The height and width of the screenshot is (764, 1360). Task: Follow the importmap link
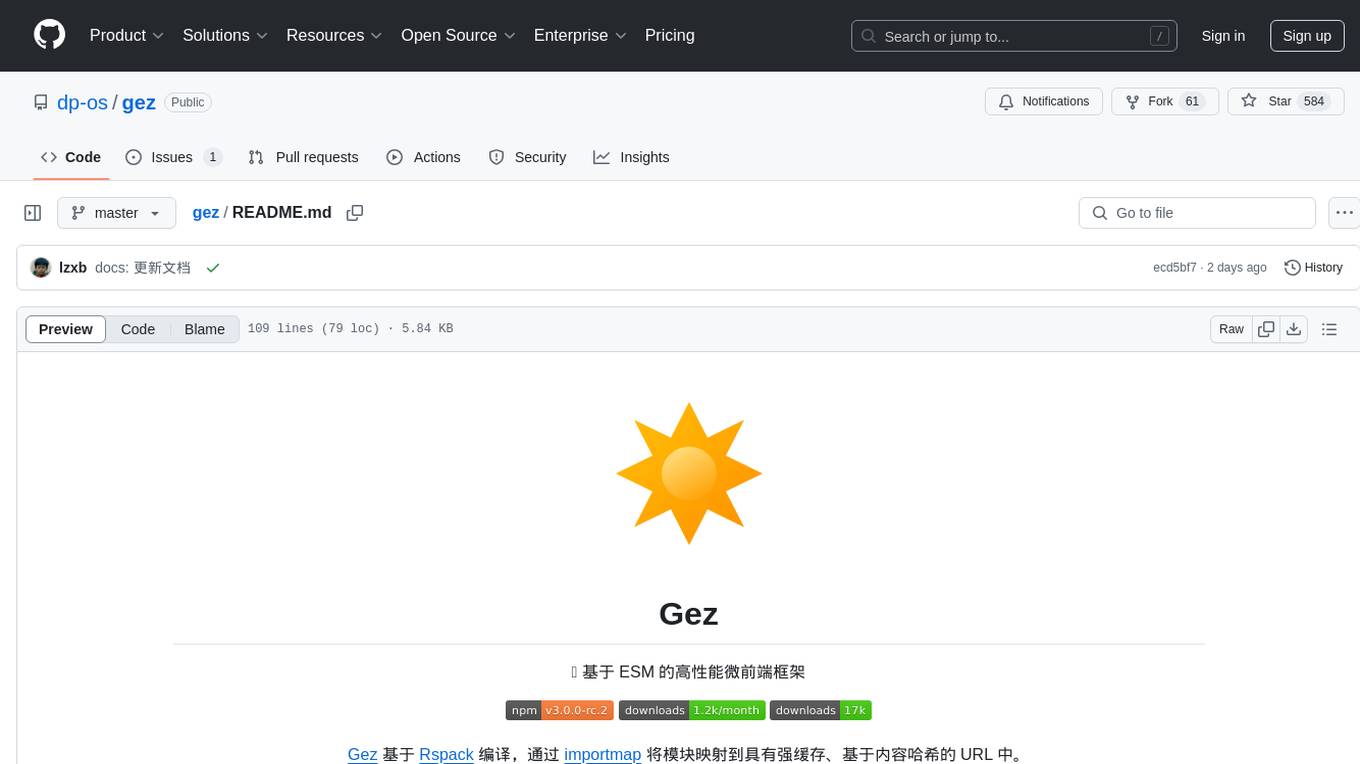pyautogui.click(x=602, y=754)
